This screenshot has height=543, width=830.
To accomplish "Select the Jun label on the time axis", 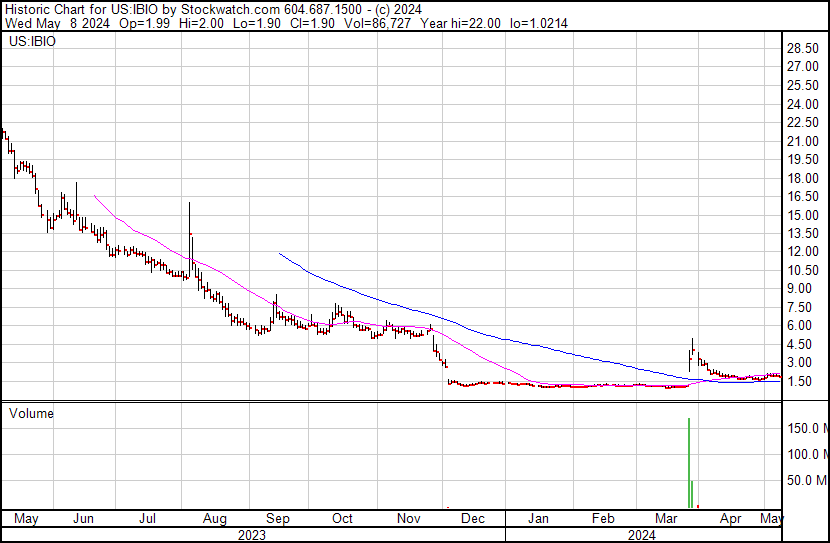I will click(84, 519).
